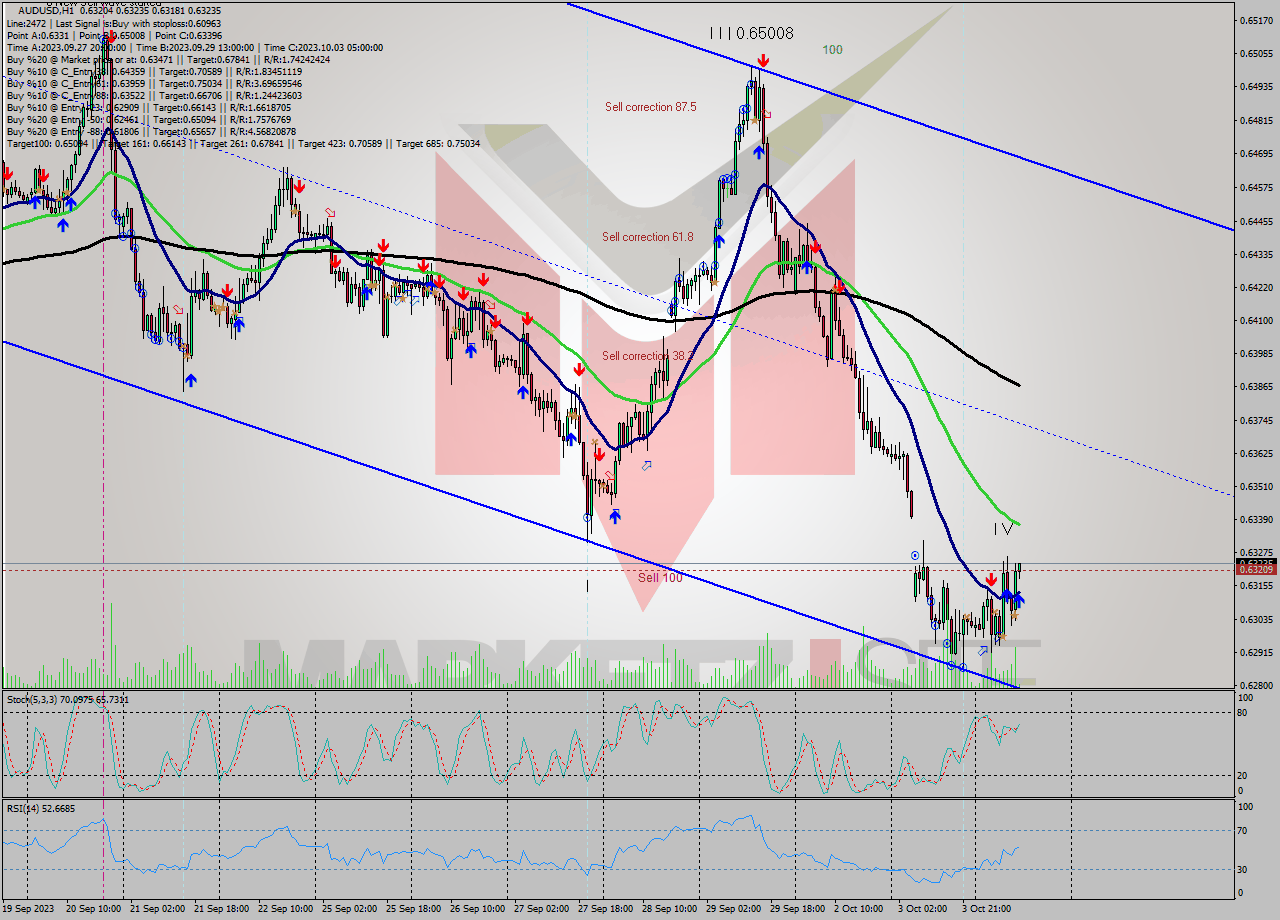Click the 'Sell correction 87.5' label
The image size is (1280, 920).
click(x=650, y=107)
